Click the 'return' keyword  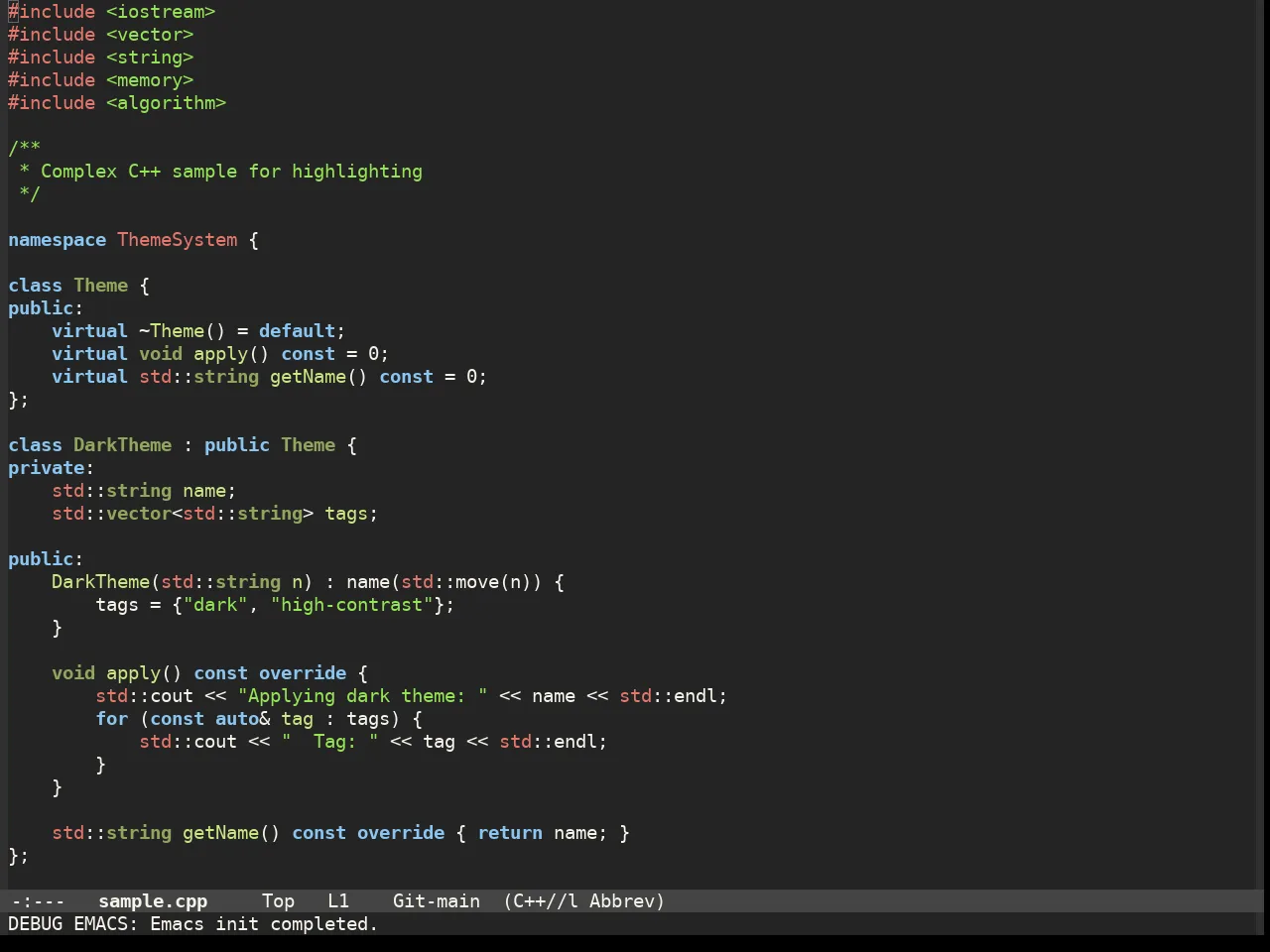(510, 833)
